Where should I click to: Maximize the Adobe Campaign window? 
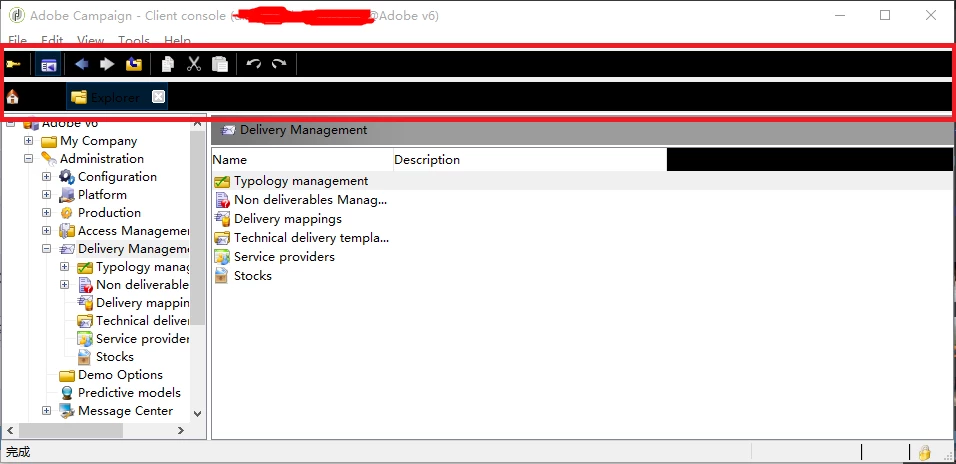[x=885, y=15]
